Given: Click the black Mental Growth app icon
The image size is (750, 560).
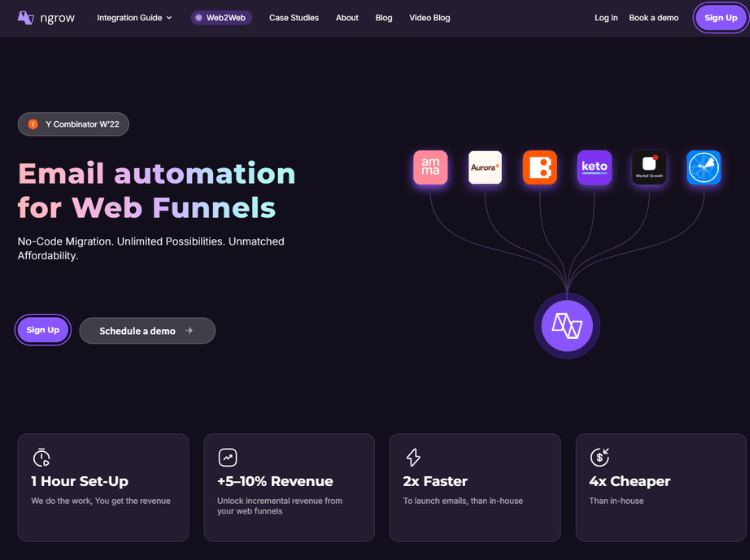Looking at the screenshot, I should click(x=649, y=167).
